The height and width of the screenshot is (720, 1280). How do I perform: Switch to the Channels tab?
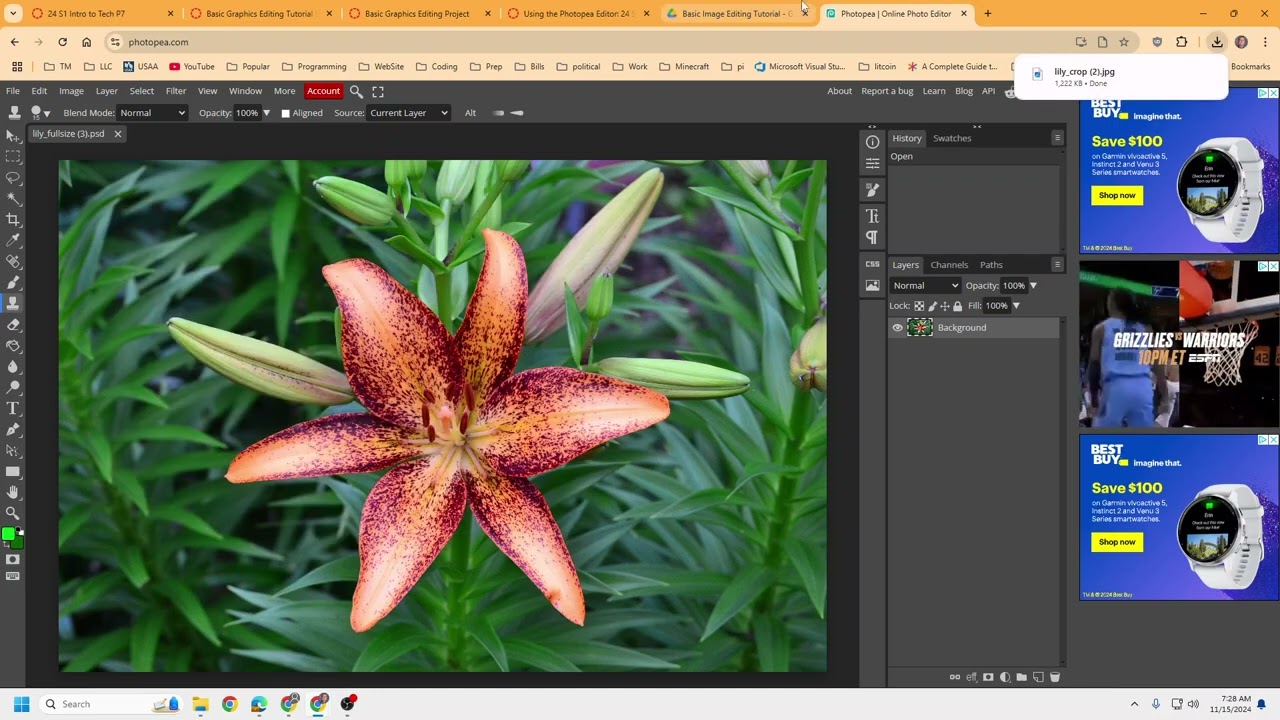tap(948, 265)
